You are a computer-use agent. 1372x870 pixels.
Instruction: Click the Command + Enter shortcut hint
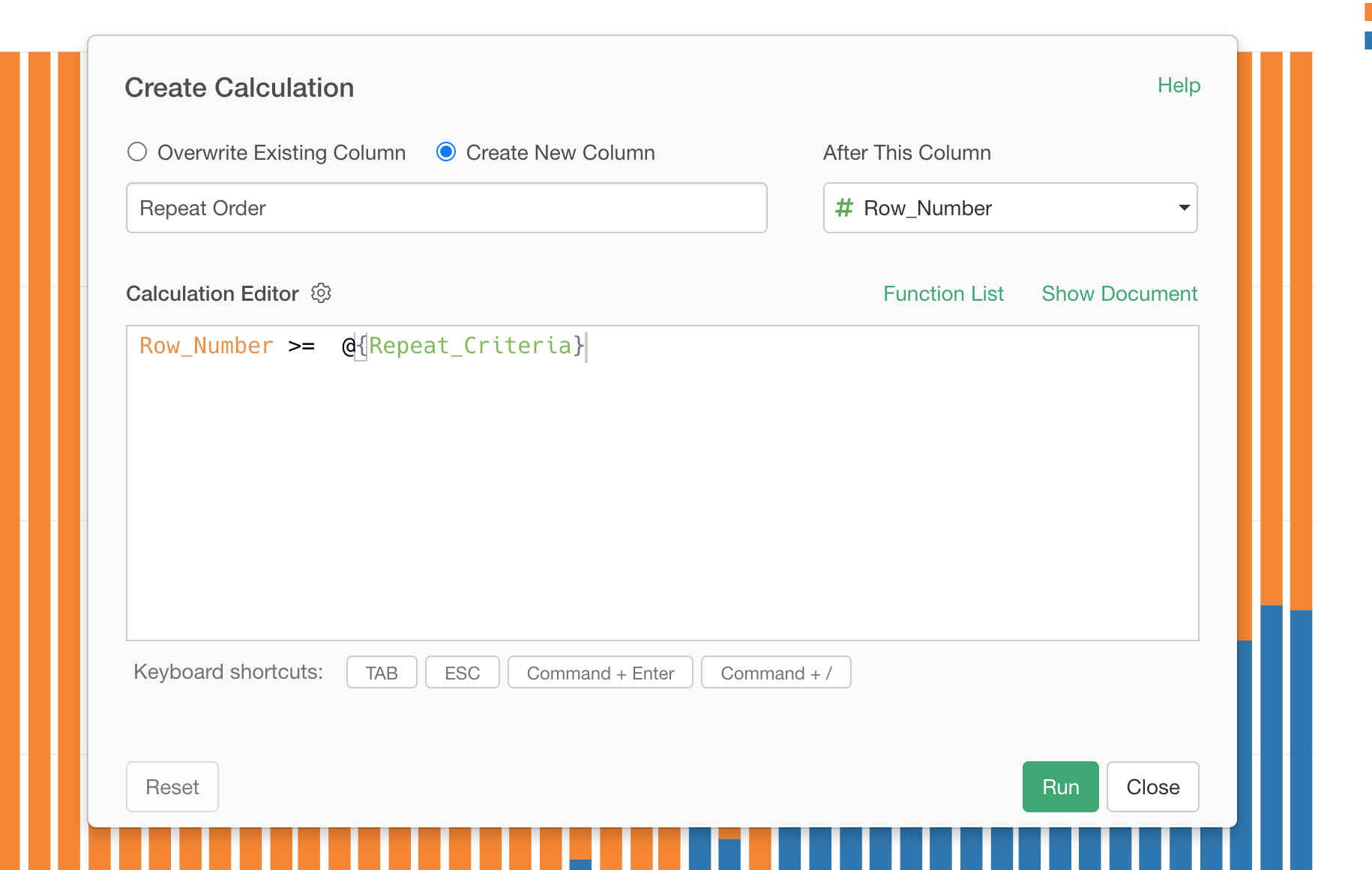pos(601,673)
